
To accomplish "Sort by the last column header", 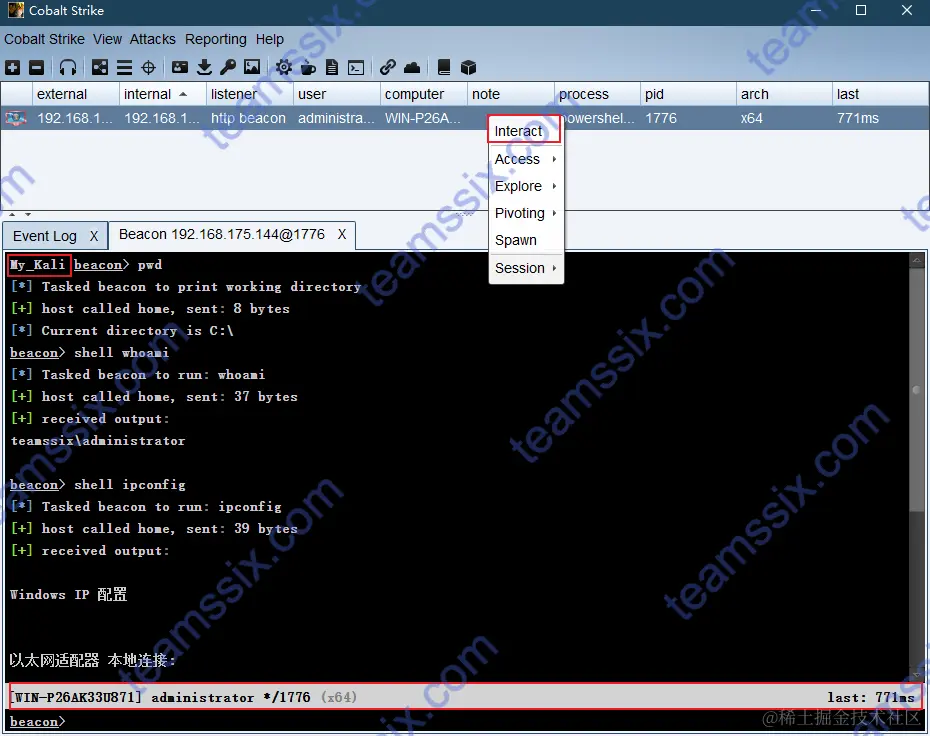I will pyautogui.click(x=880, y=94).
